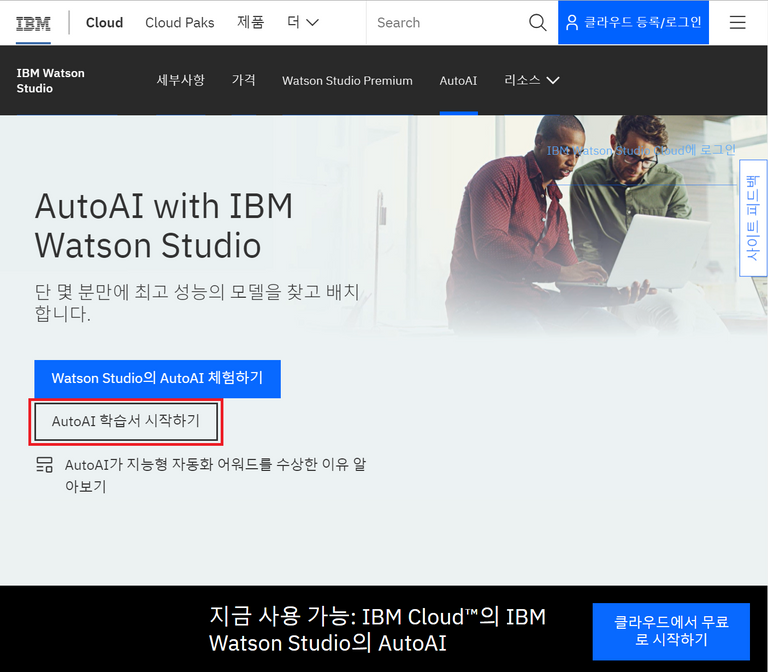Click the user profile icon in login button
This screenshot has height=672, width=768.
point(572,23)
